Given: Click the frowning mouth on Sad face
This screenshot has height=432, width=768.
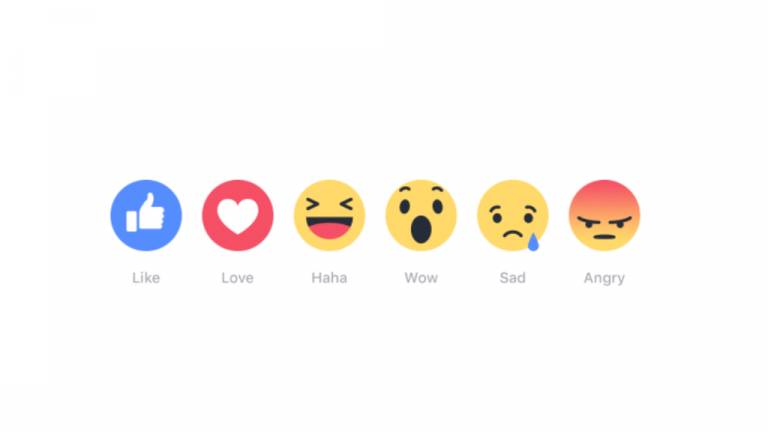Looking at the screenshot, I should (512, 234).
